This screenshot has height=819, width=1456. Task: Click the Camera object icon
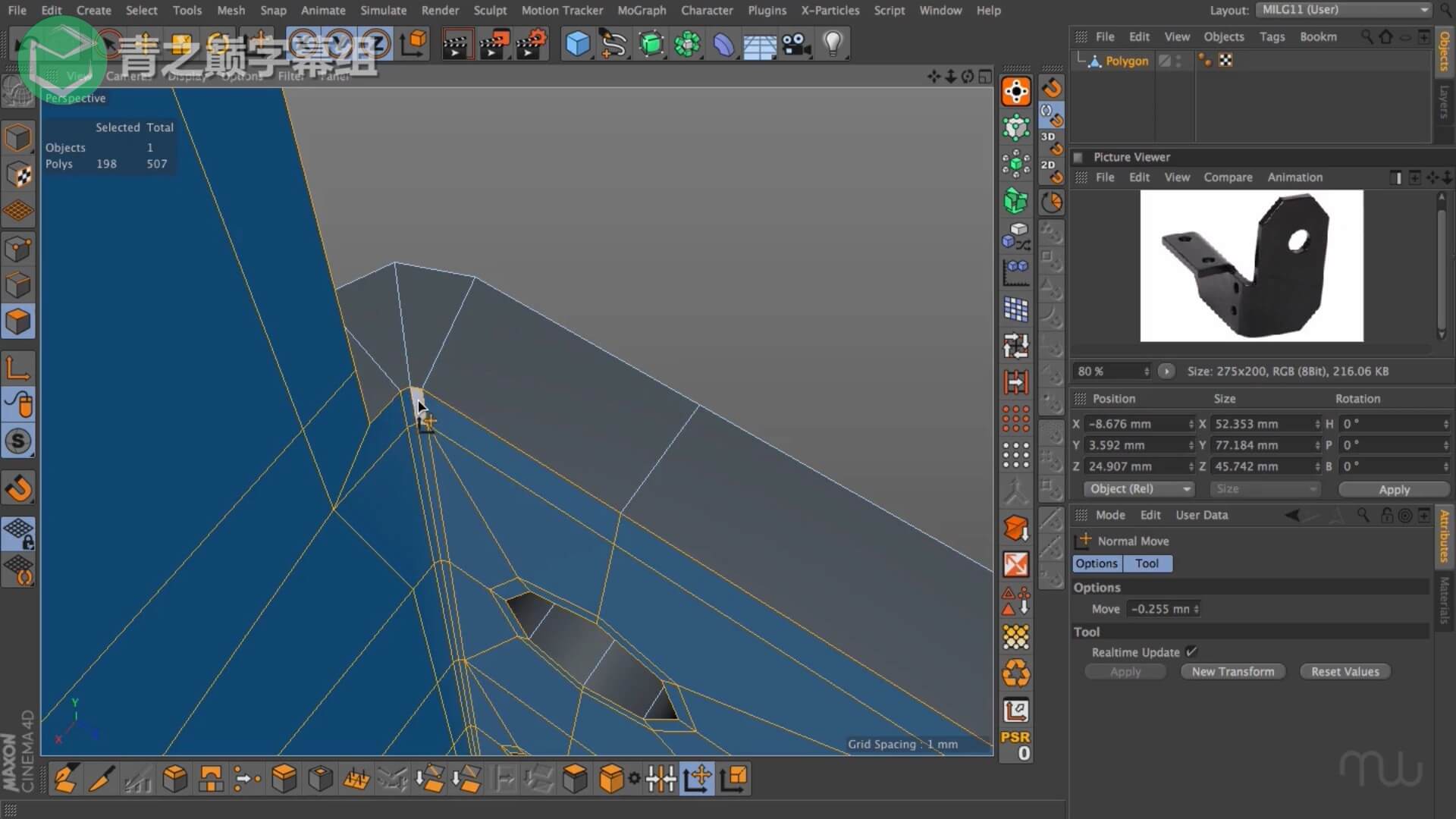796,44
